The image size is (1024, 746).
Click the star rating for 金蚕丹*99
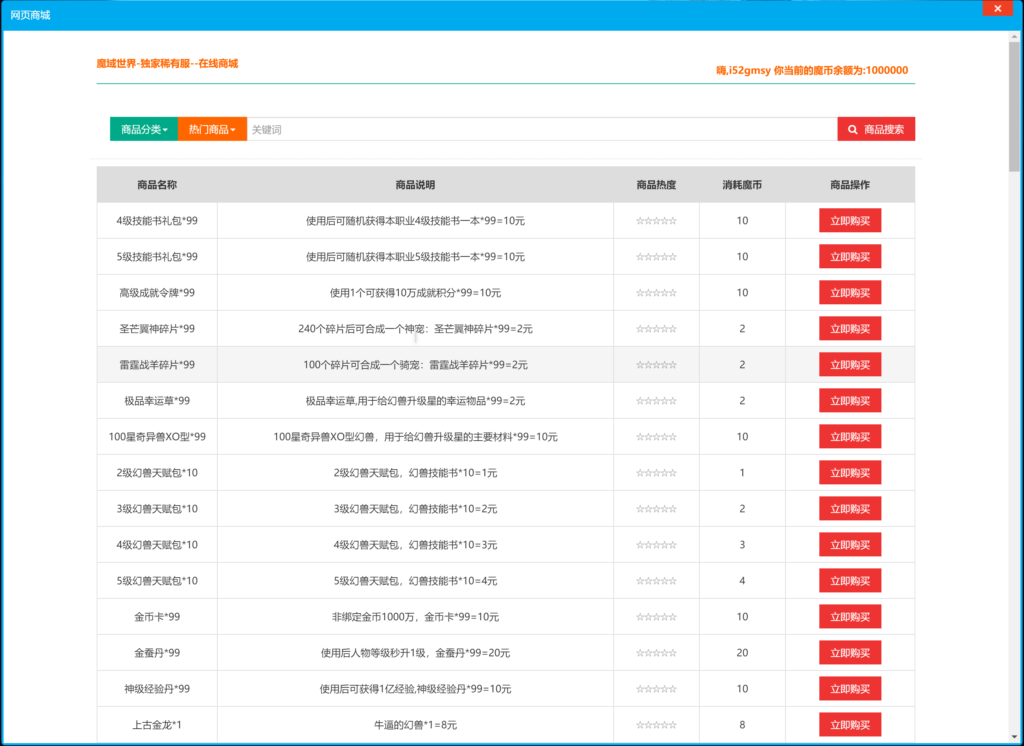click(x=656, y=652)
